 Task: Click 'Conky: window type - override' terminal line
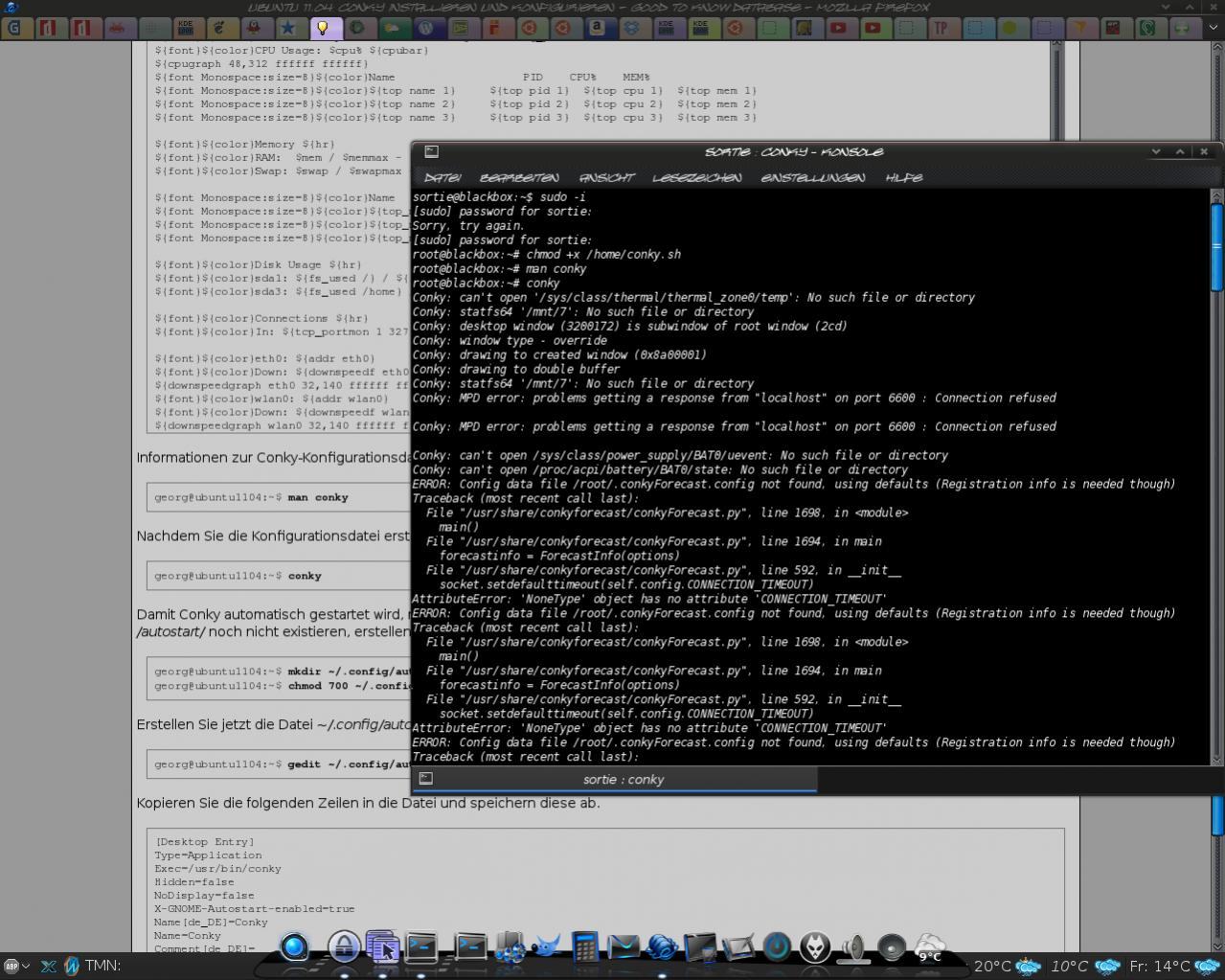pyautogui.click(x=510, y=341)
